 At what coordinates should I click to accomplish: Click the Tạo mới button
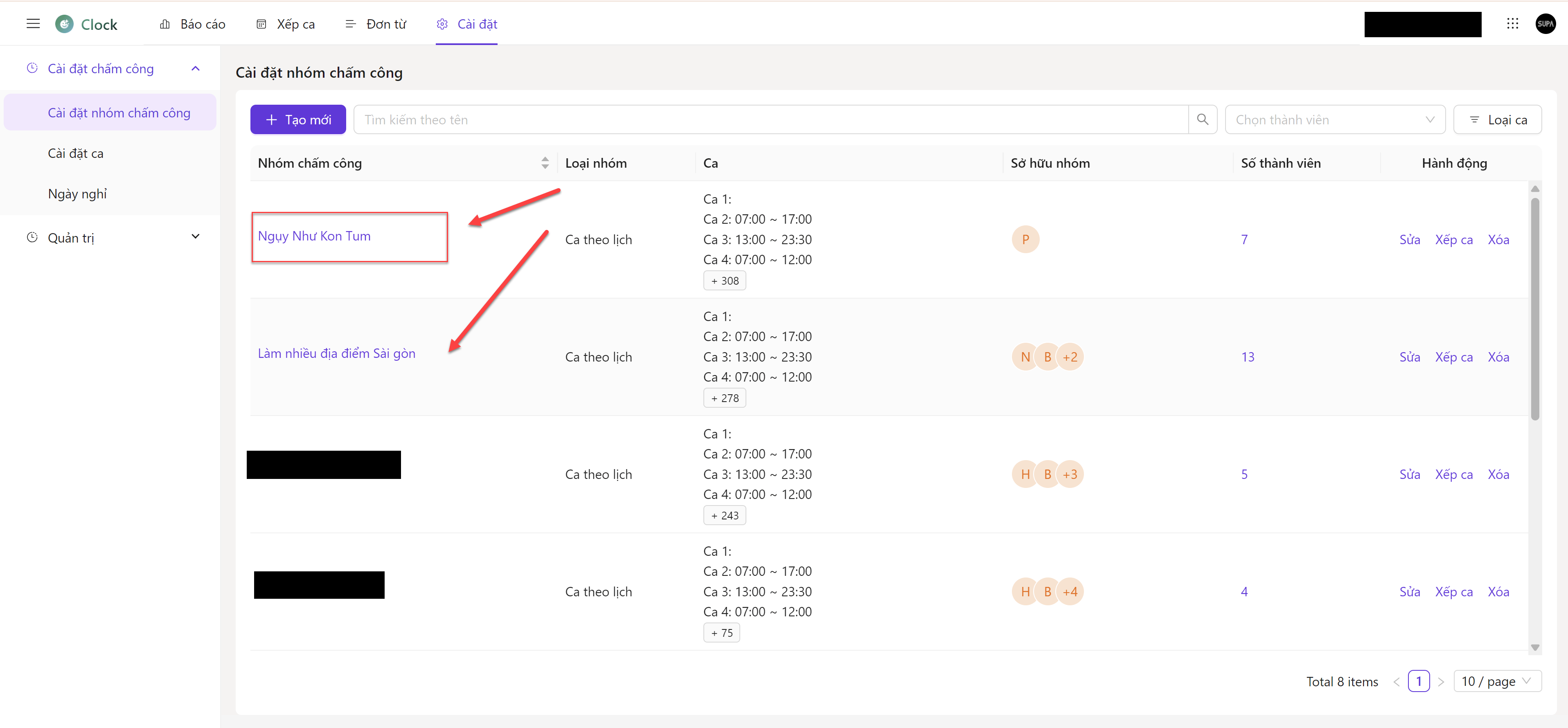[x=297, y=119]
